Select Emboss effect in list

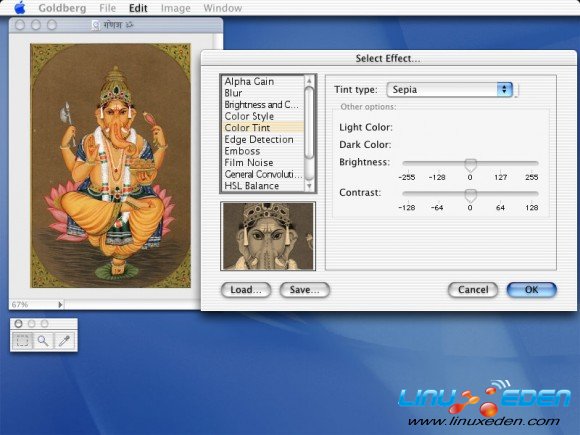(263, 151)
